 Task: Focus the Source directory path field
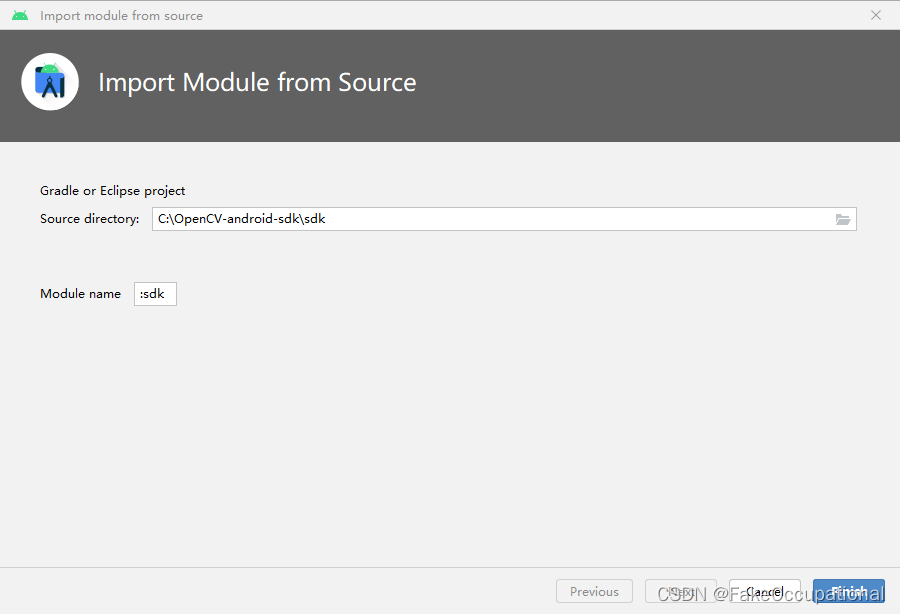[504, 219]
